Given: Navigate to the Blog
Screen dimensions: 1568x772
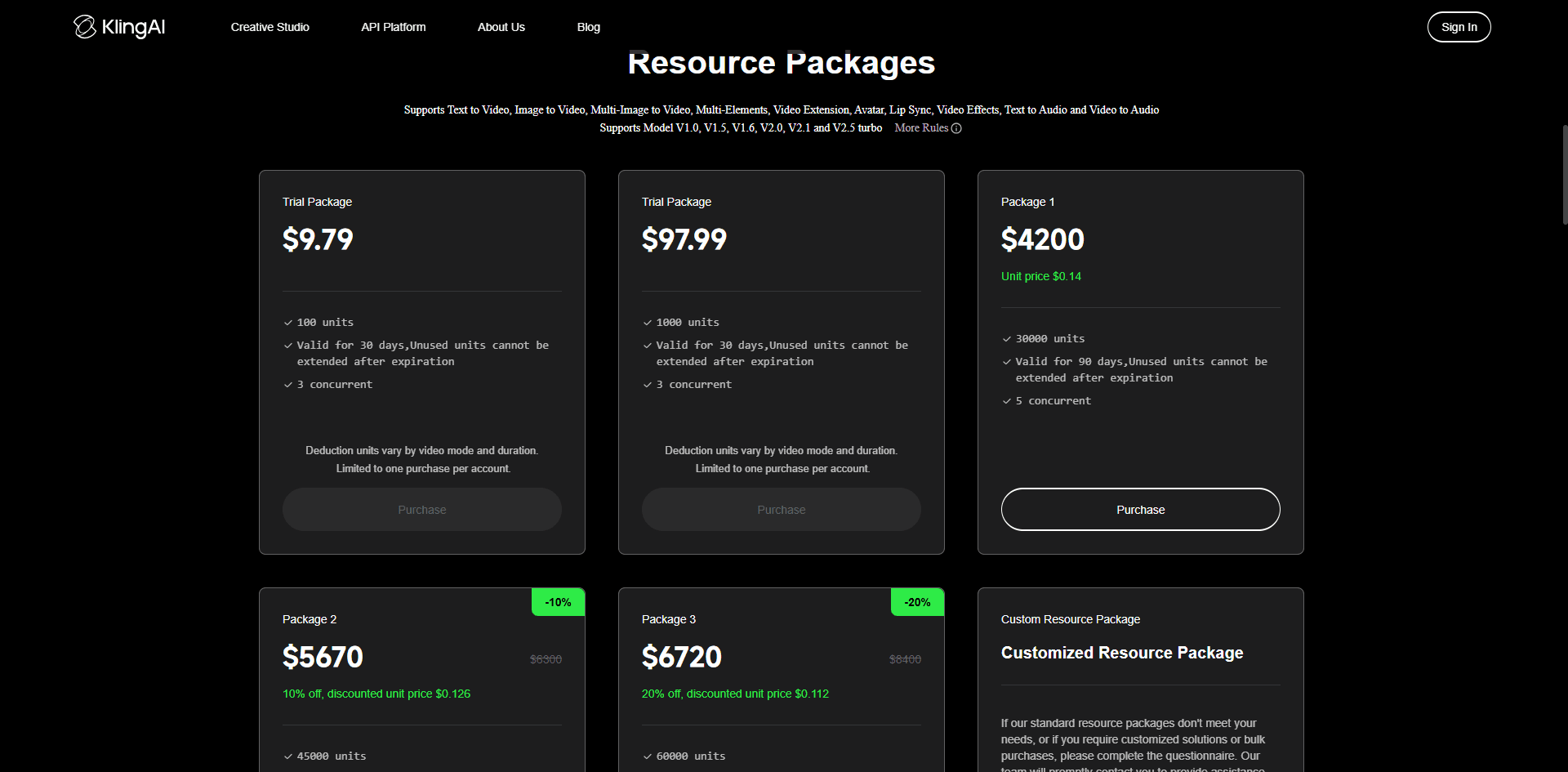Looking at the screenshot, I should tap(588, 27).
